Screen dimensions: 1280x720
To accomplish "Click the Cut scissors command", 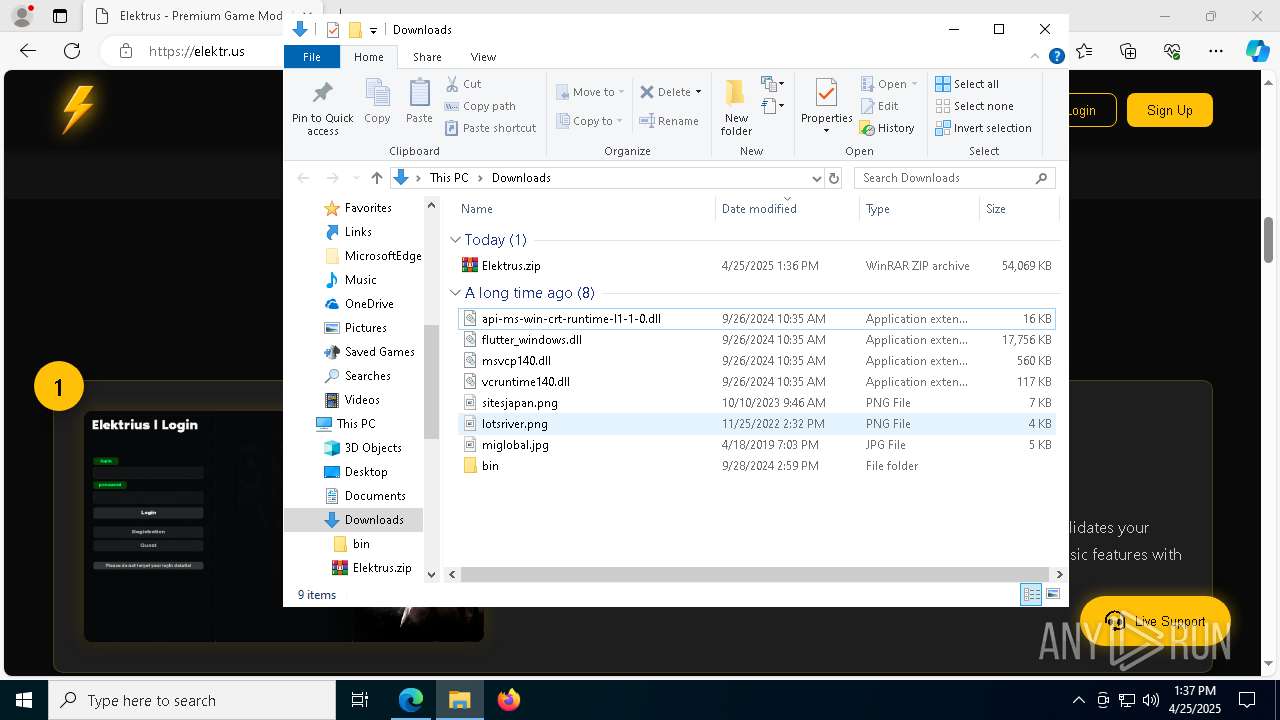I will pyautogui.click(x=463, y=84).
